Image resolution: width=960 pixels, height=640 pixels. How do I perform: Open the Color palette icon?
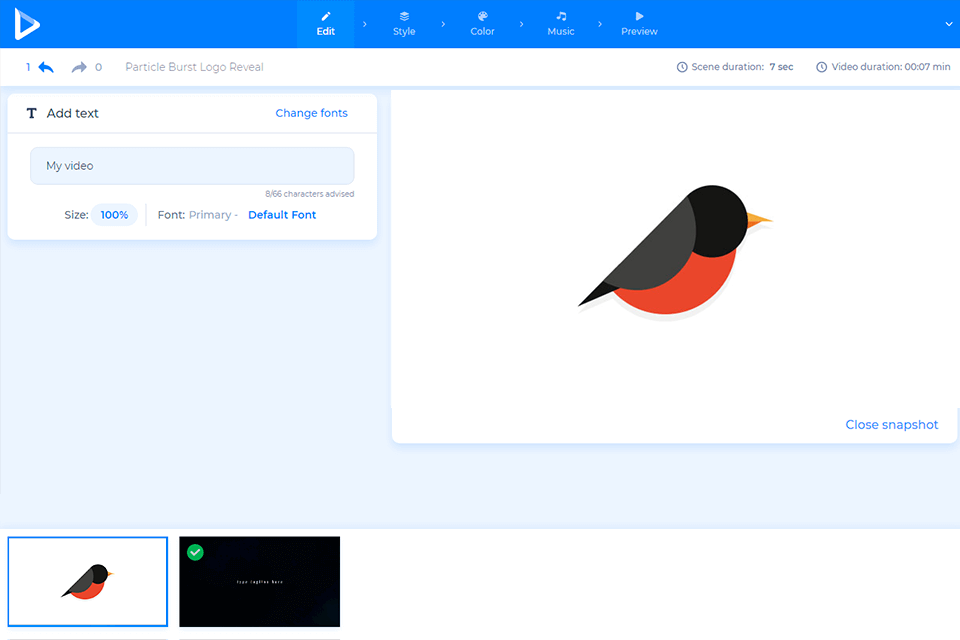pos(482,16)
